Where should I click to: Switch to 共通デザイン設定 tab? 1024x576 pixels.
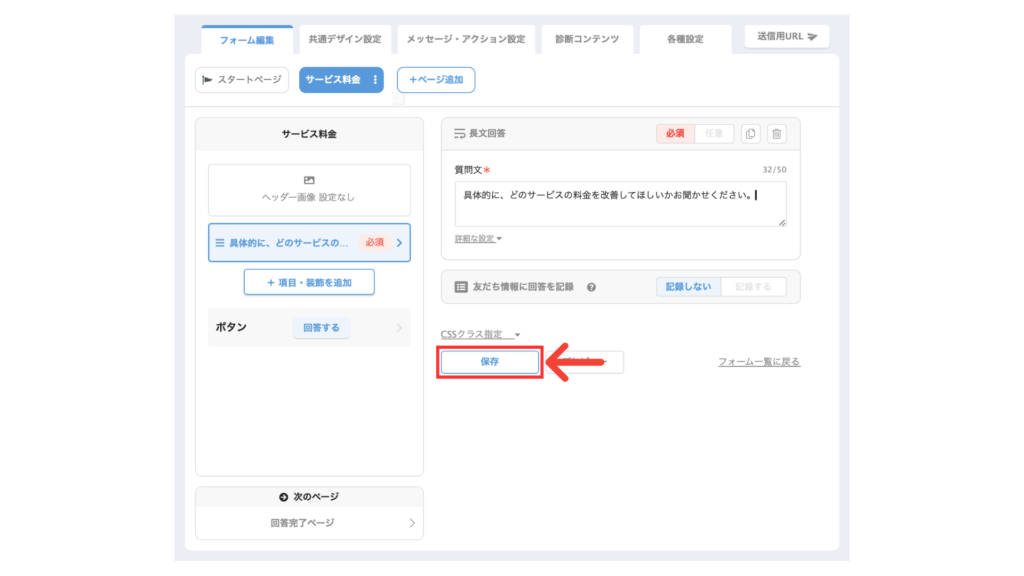tap(344, 39)
